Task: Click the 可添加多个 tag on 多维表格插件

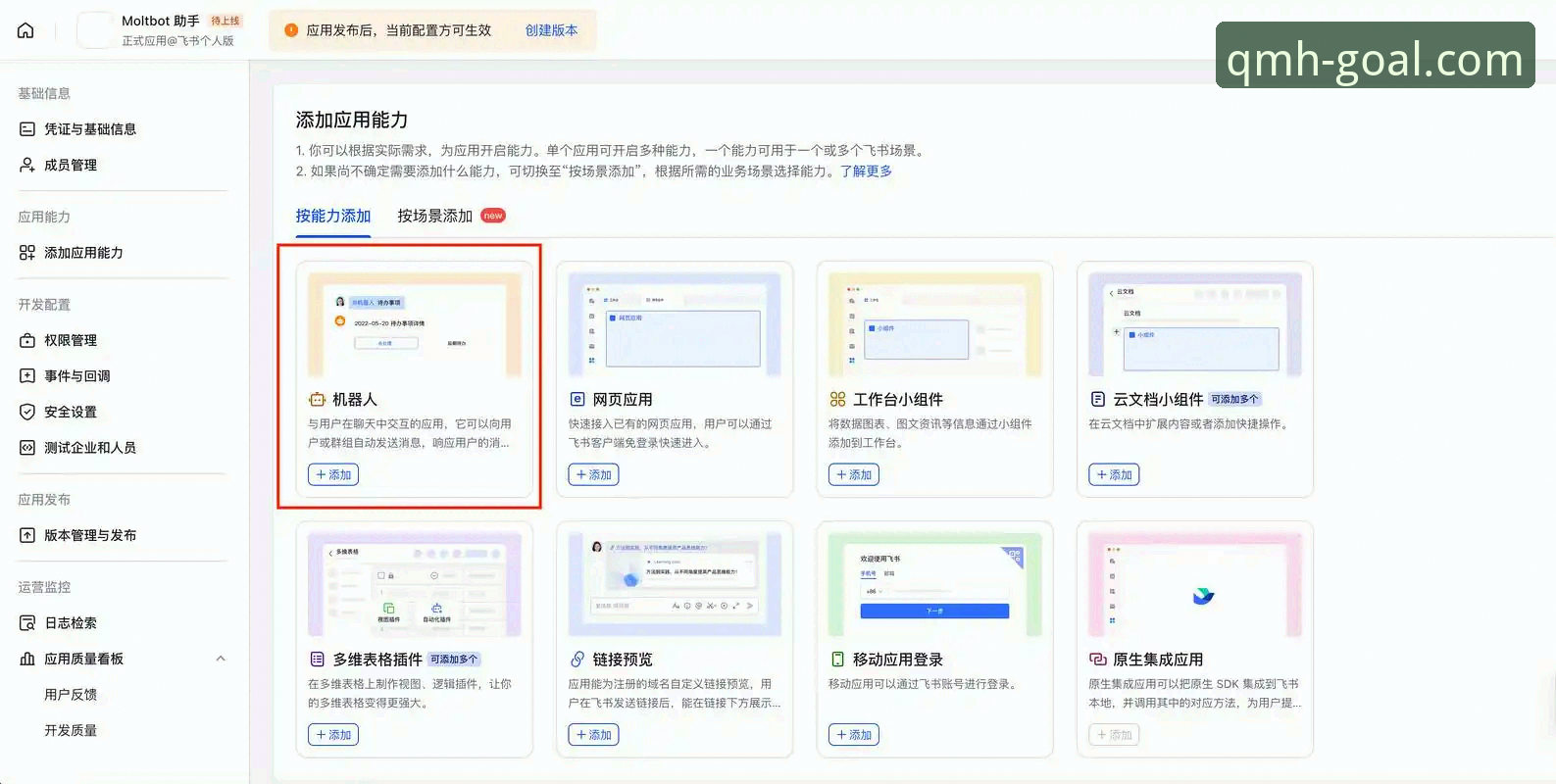Action: (454, 660)
